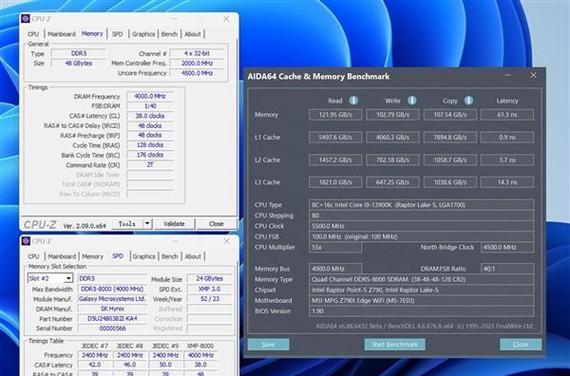Open the Bench tab in the bottom CPU-Z window

click(x=170, y=256)
